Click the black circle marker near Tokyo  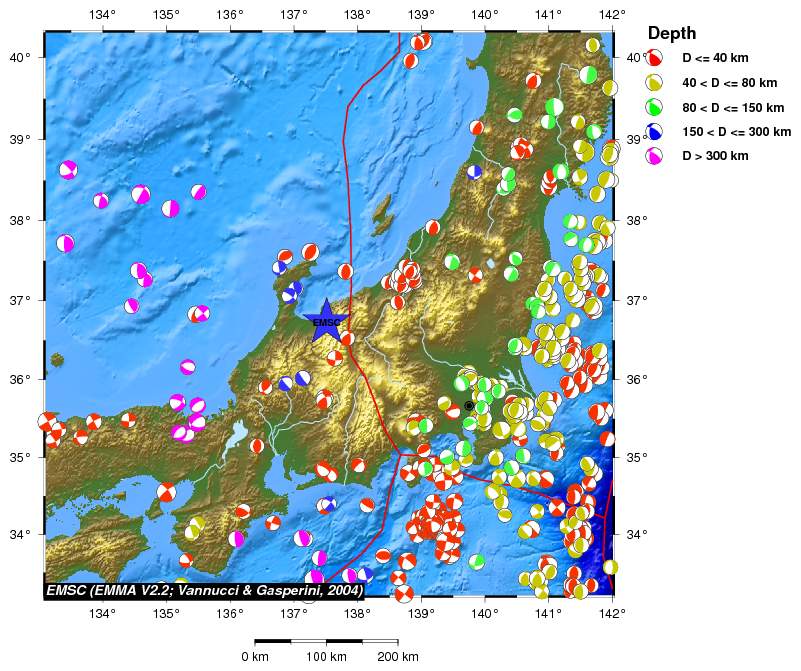pos(469,406)
